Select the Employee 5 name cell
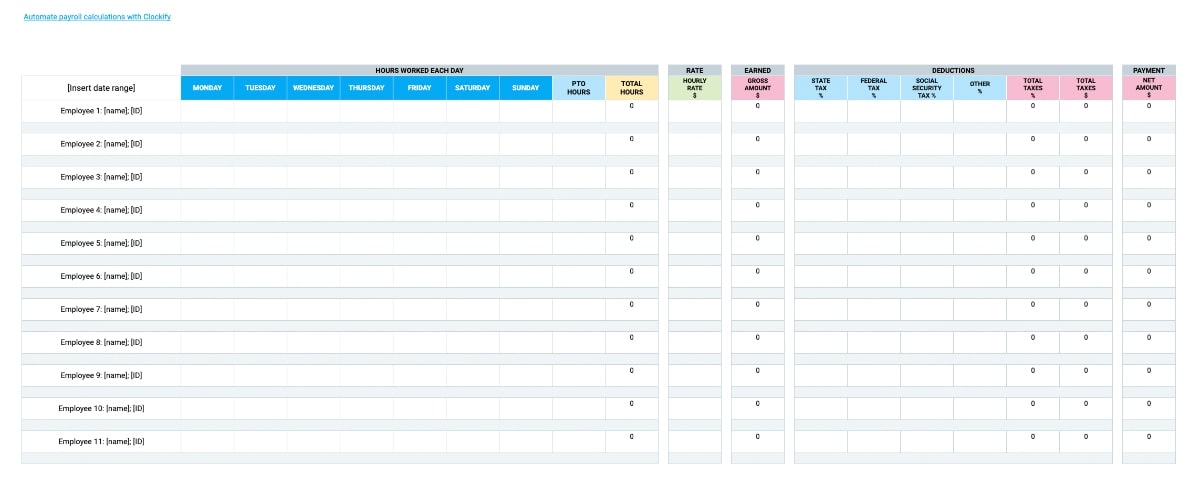The image size is (1200, 483). 101,243
